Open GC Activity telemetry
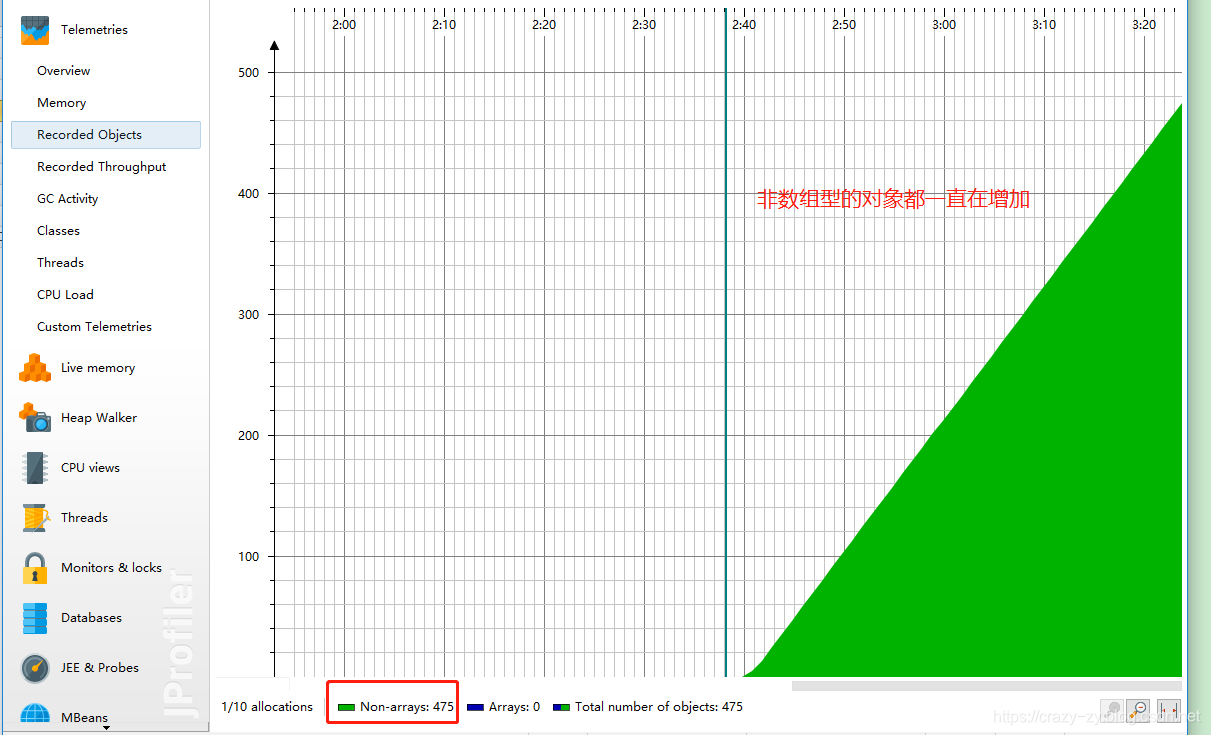 (x=68, y=199)
